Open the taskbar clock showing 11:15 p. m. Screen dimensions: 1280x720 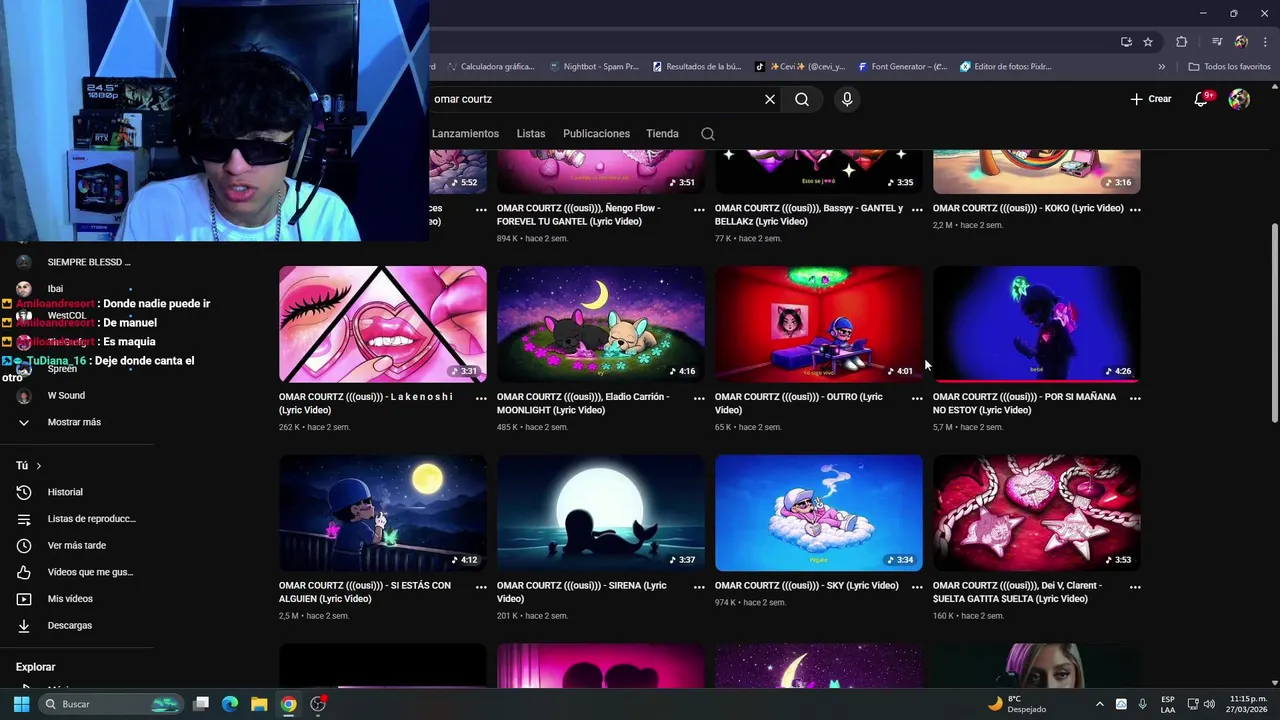[1248, 704]
